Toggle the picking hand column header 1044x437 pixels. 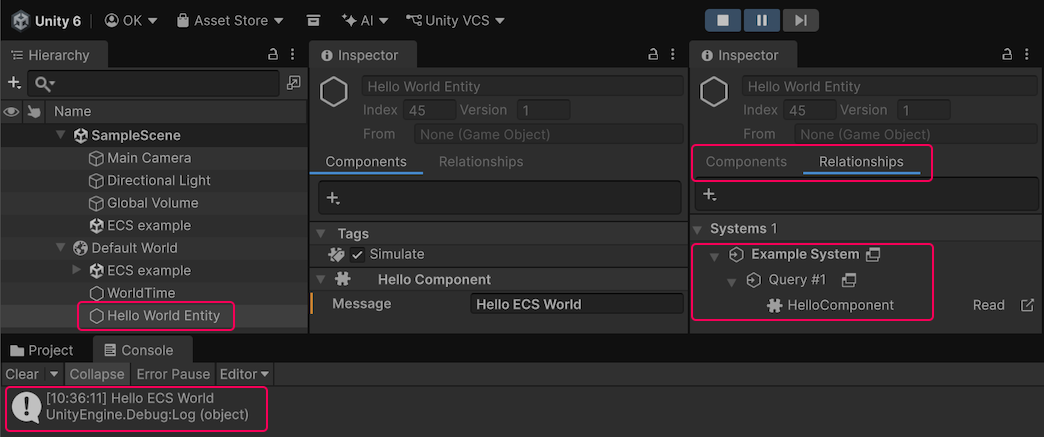[x=33, y=112]
